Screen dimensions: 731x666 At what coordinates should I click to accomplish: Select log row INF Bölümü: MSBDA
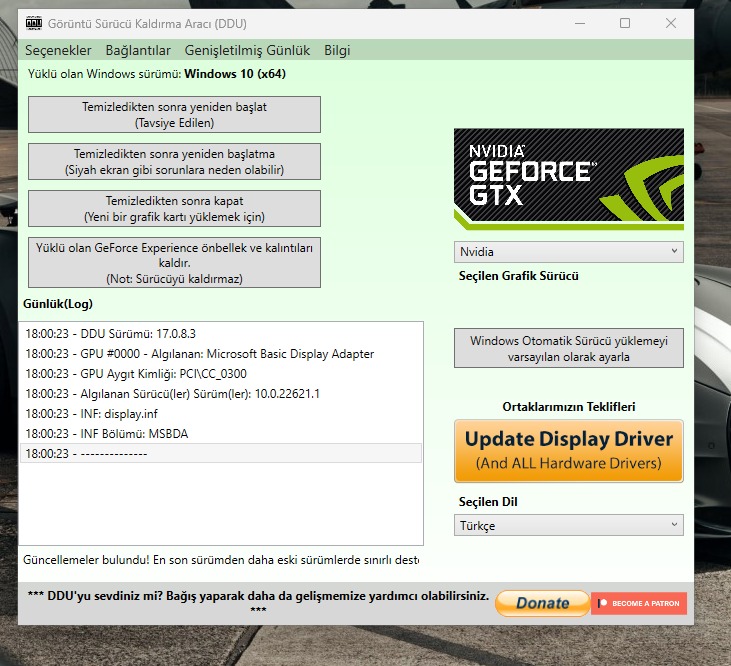tap(221, 434)
